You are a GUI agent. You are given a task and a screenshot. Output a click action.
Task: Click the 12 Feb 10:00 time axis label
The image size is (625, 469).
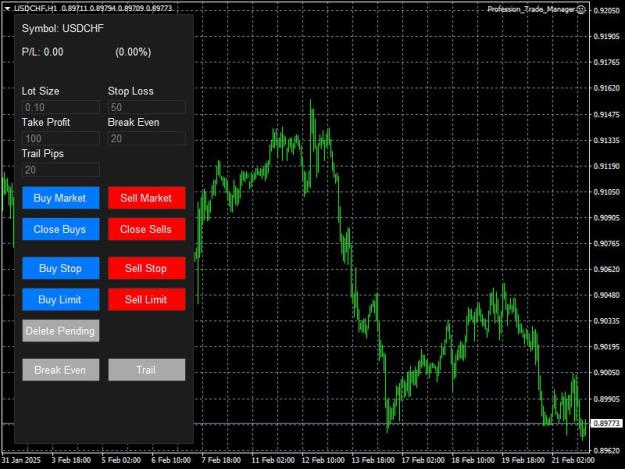(323, 460)
